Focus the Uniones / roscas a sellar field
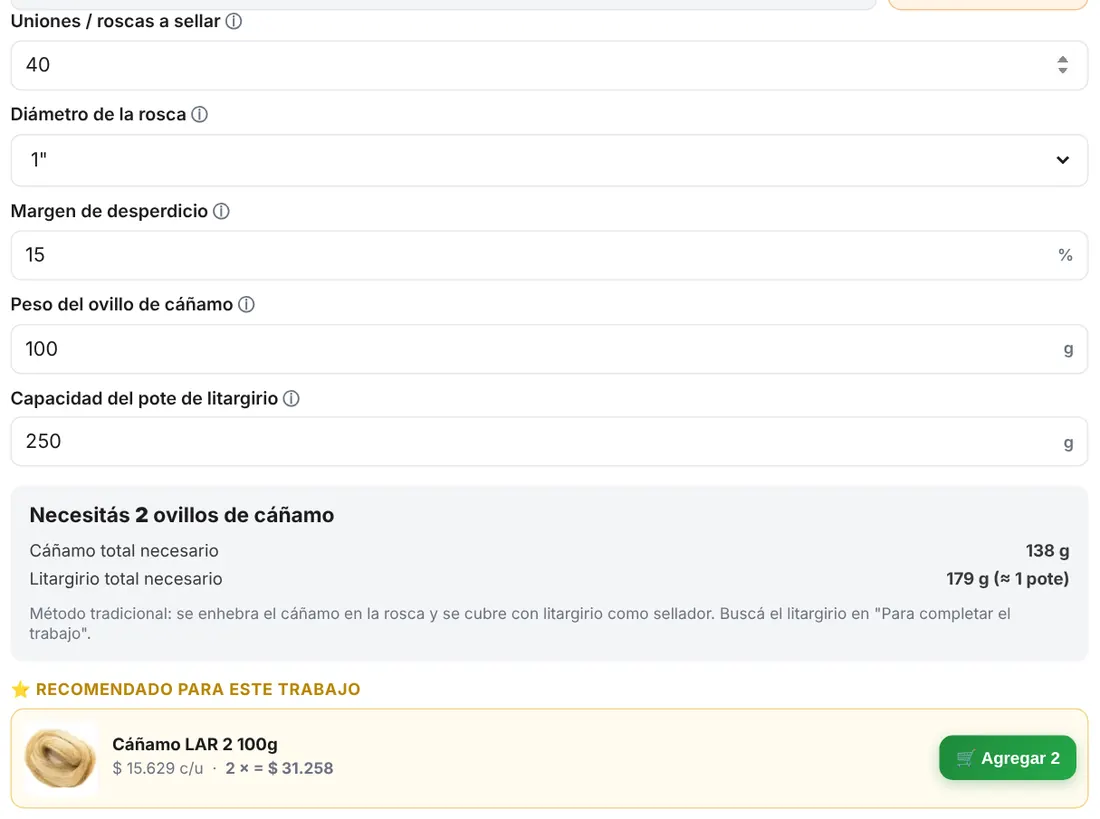This screenshot has width=1100, height=819. coord(549,65)
